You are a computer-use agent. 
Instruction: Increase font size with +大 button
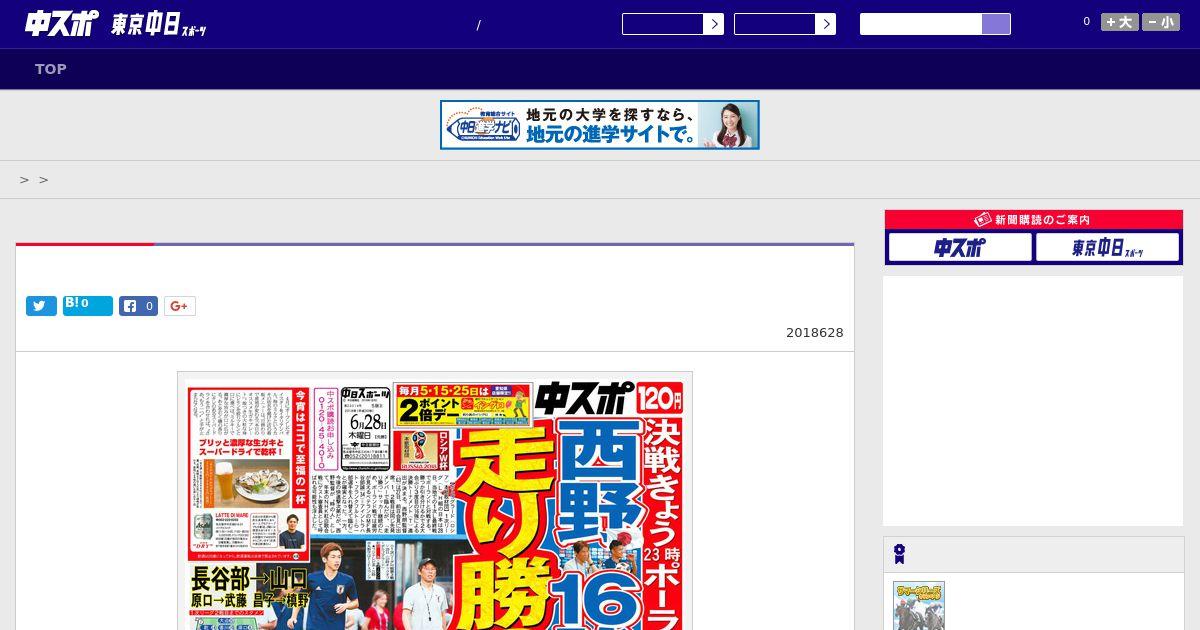[x=1120, y=22]
